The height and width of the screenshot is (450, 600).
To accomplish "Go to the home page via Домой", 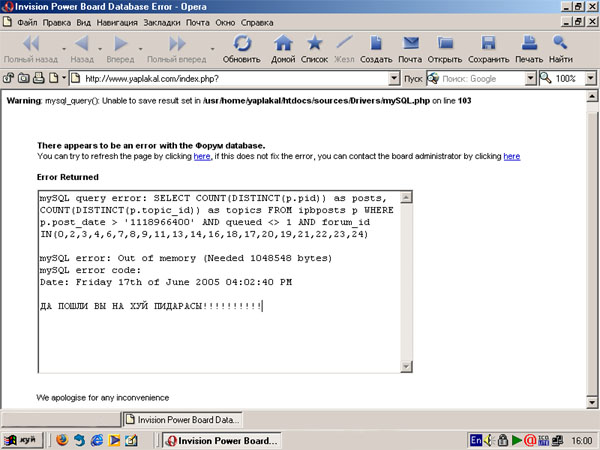I will click(x=283, y=43).
